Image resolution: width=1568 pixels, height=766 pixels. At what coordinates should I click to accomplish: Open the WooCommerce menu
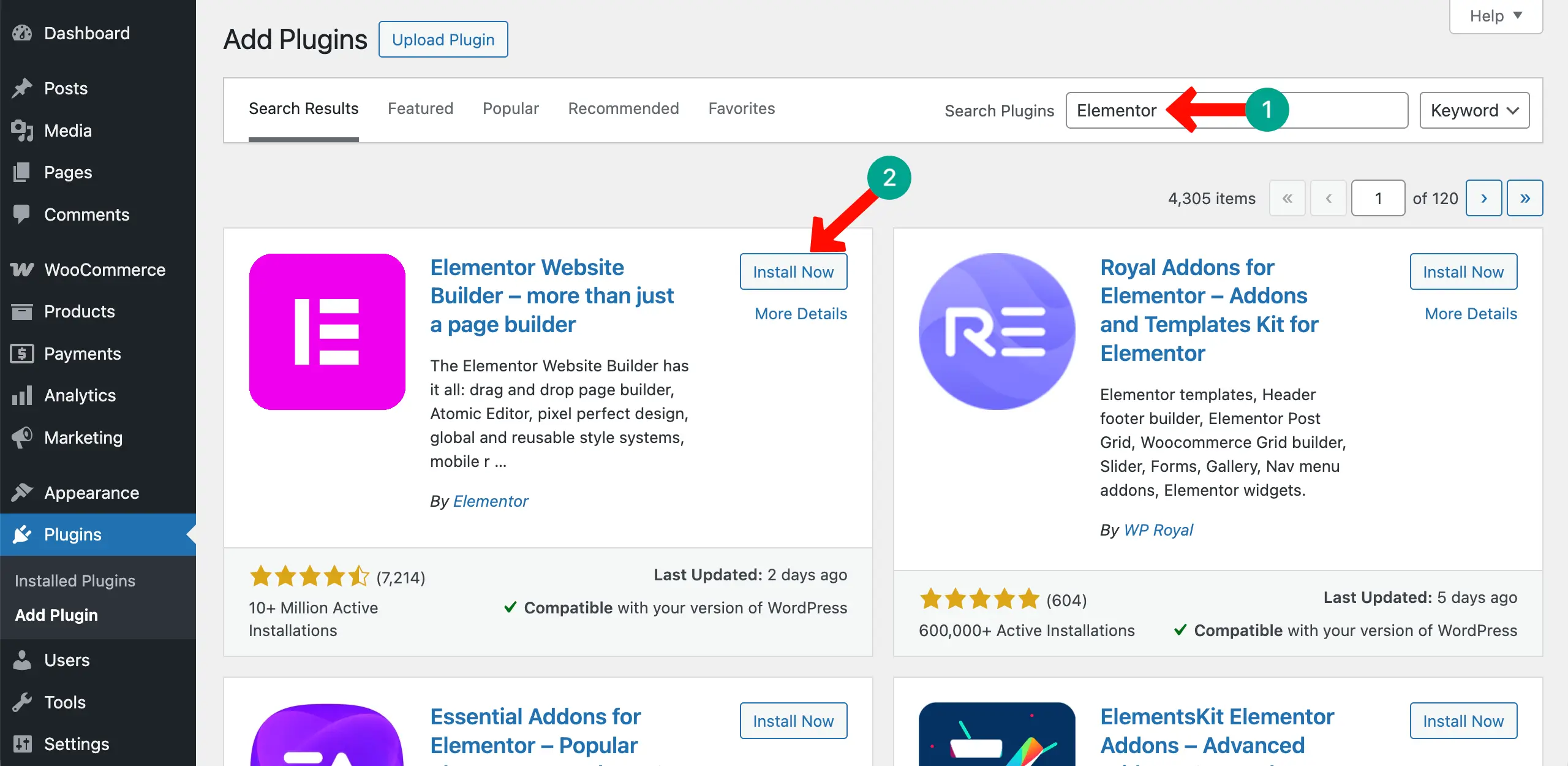(98, 270)
